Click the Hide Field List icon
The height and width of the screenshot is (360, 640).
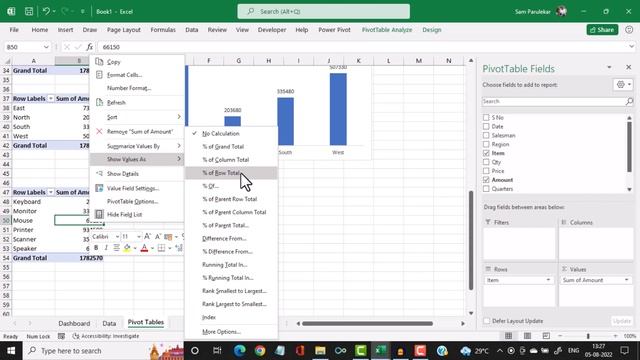pyautogui.click(x=99, y=214)
